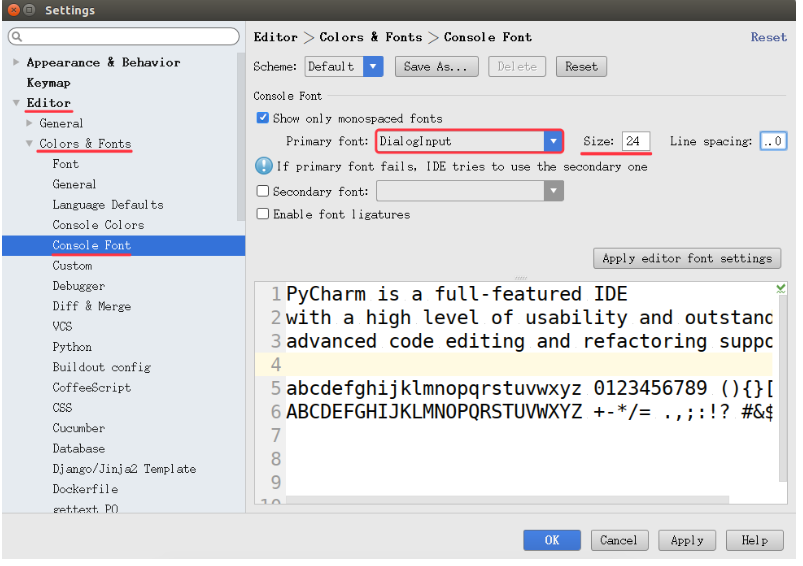The width and height of the screenshot is (803, 566).
Task: Open CSS color settings
Action: click(62, 408)
